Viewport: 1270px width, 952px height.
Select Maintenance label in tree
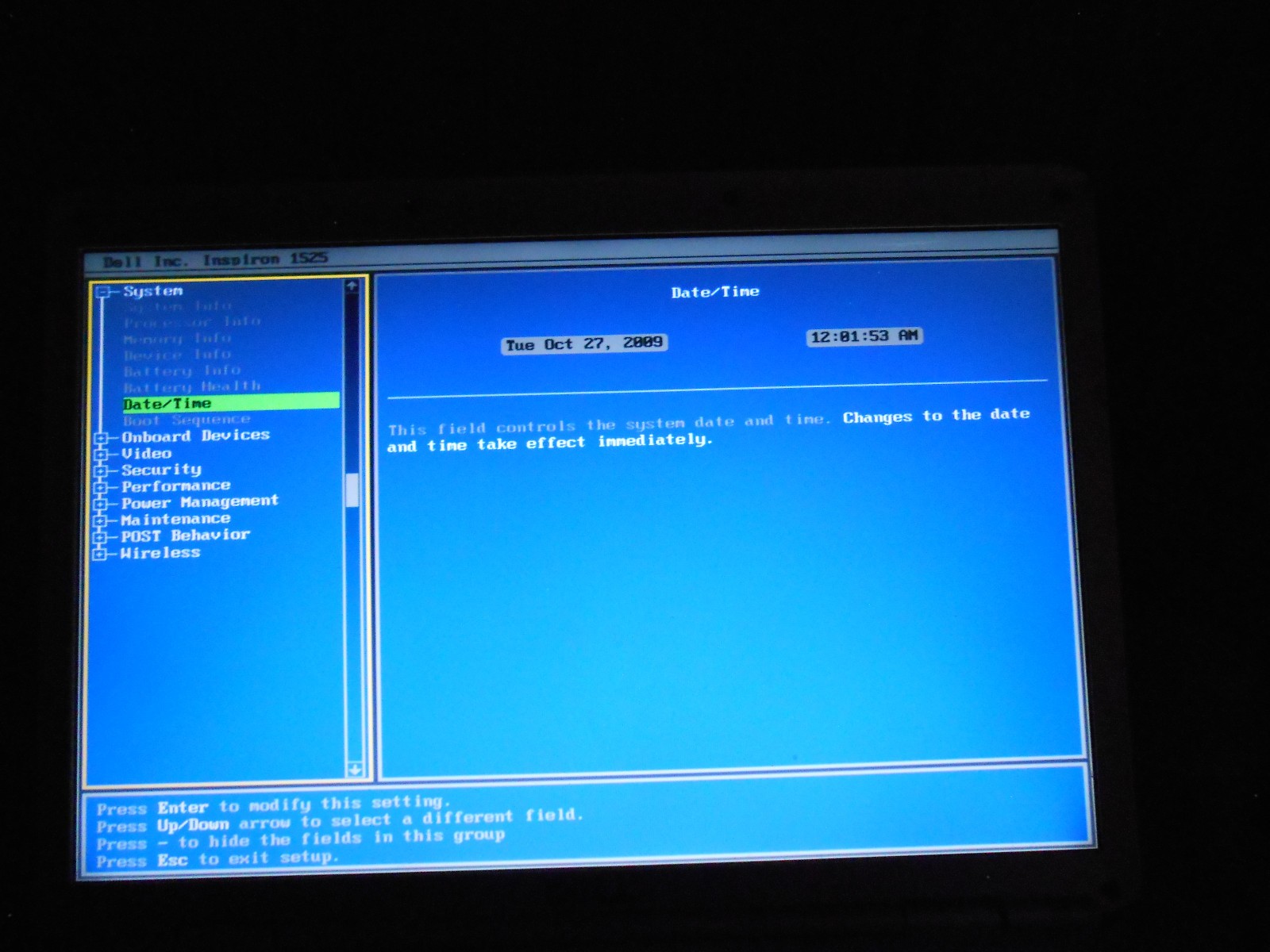[175, 520]
